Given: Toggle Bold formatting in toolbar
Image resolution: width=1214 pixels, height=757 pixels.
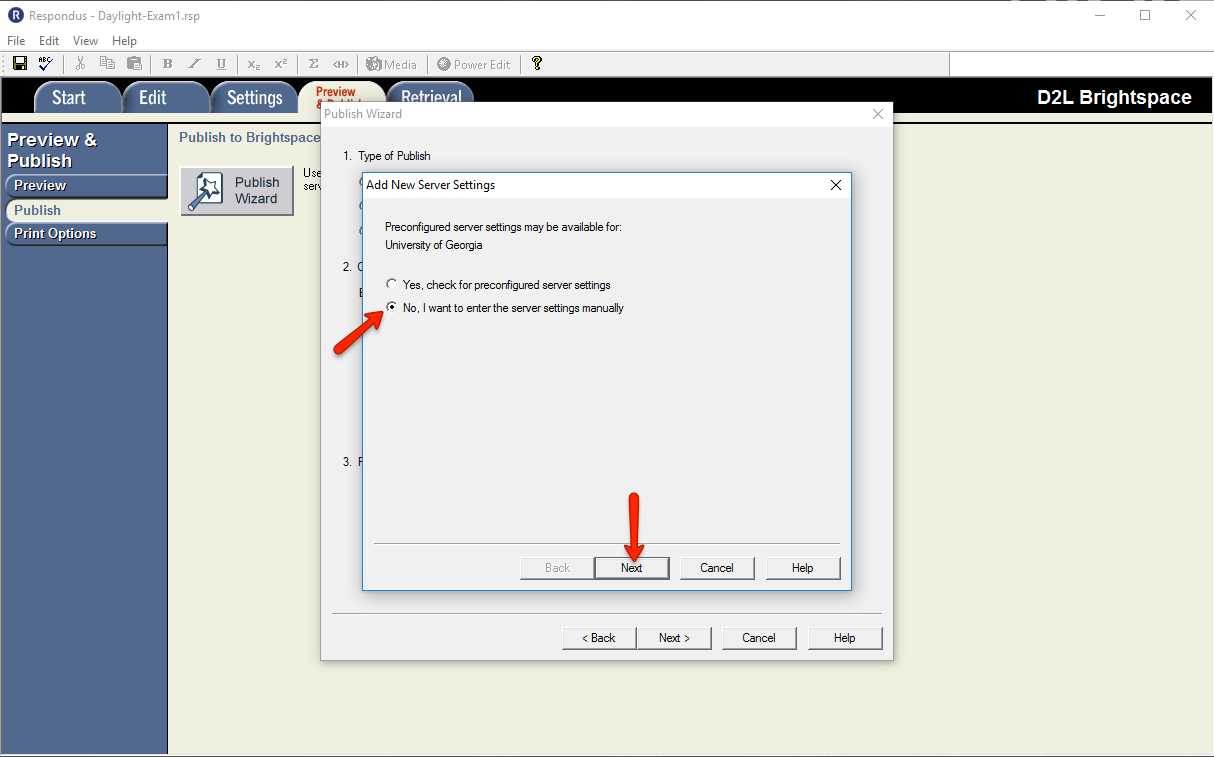Looking at the screenshot, I should (x=167, y=64).
